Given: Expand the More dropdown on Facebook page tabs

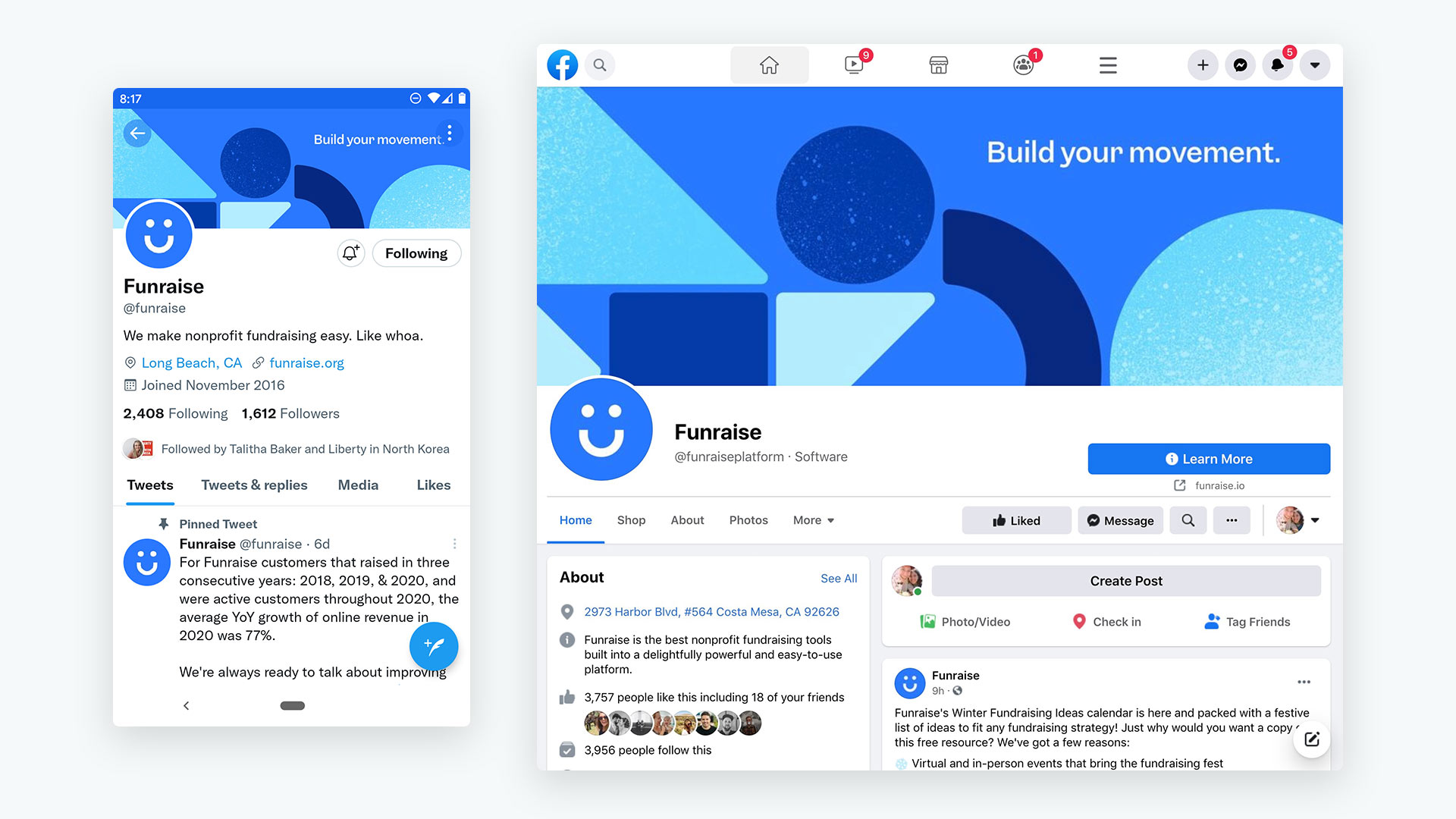Looking at the screenshot, I should click(813, 520).
